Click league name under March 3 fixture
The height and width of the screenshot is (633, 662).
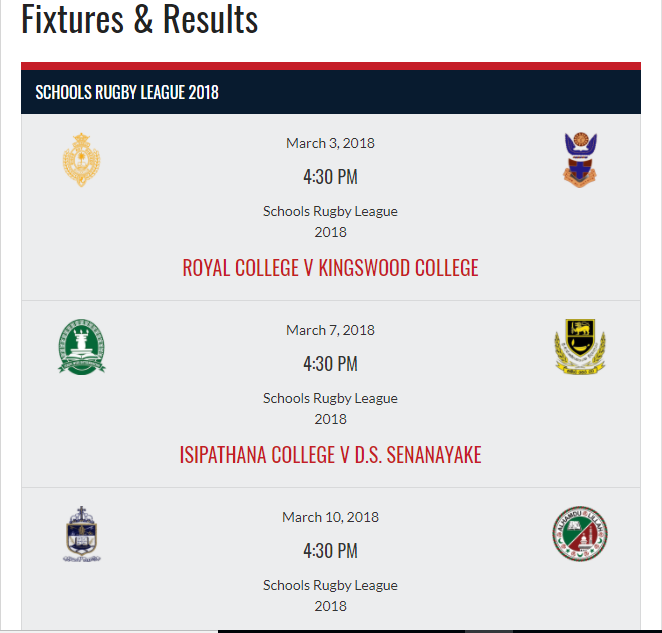[331, 221]
